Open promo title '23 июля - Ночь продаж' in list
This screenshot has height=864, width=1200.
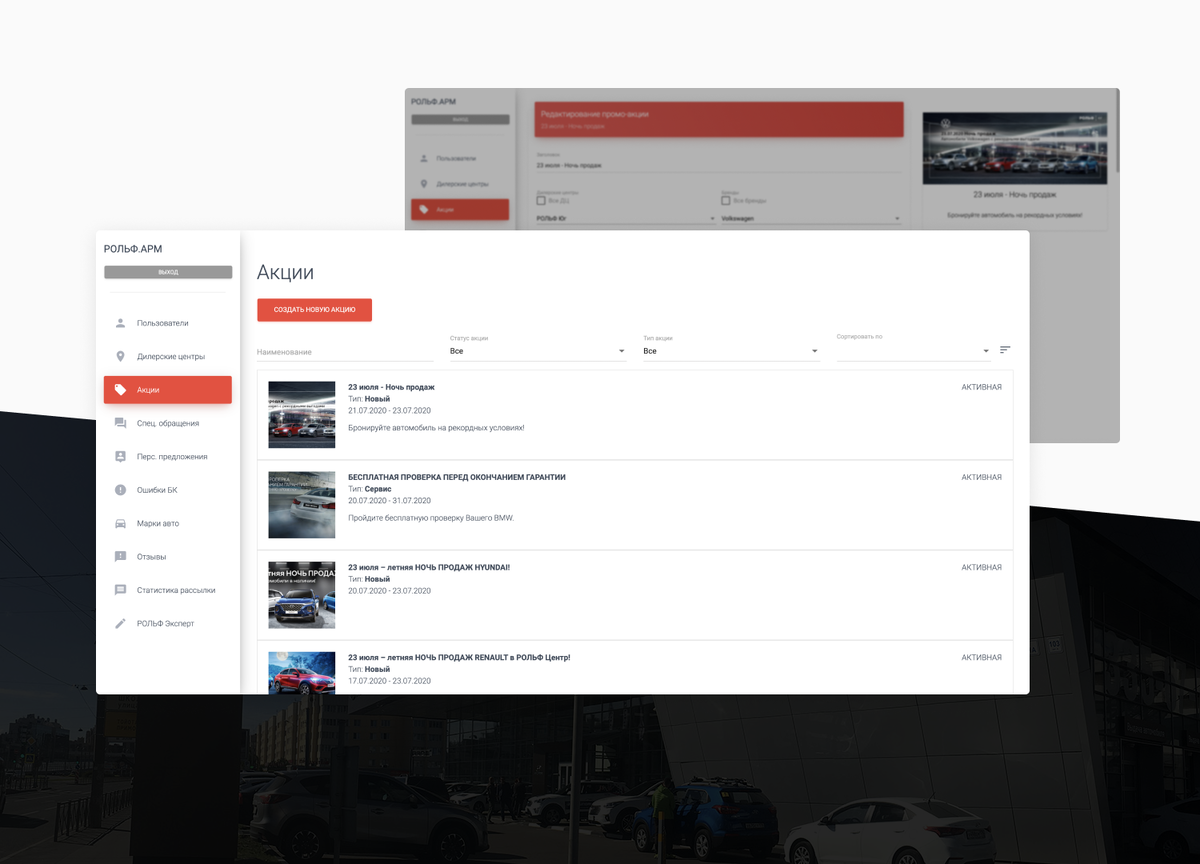point(391,387)
